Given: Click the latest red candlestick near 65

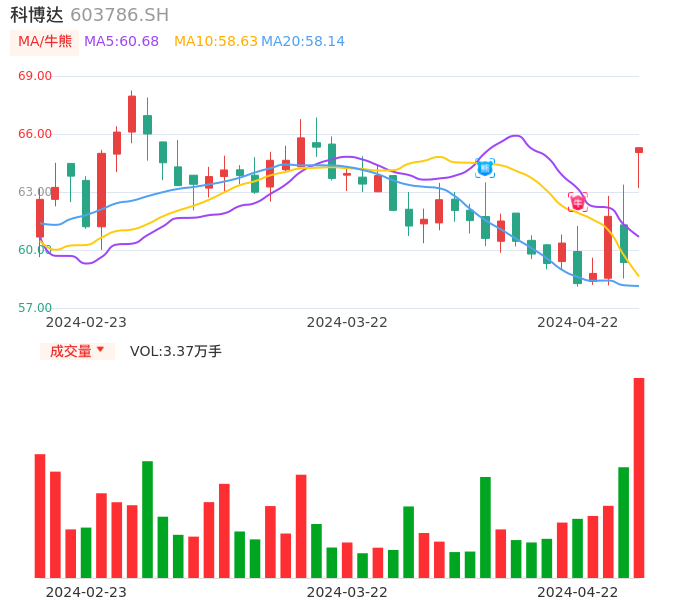Looking at the screenshot, I should (639, 150).
